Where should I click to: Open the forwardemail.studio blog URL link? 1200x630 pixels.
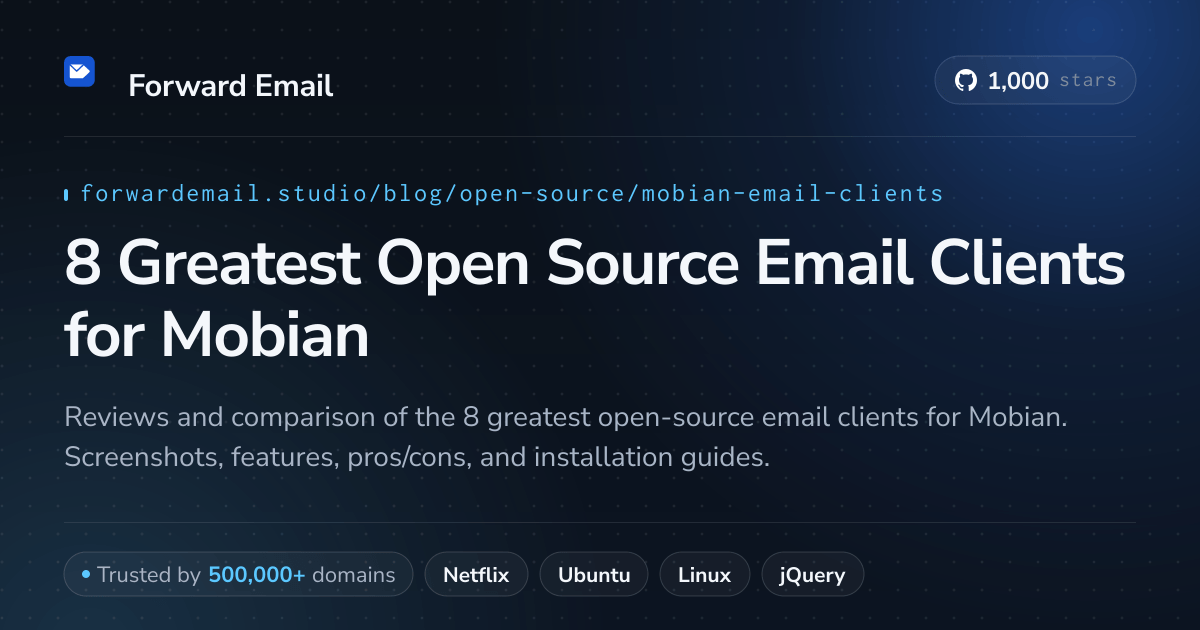(511, 193)
